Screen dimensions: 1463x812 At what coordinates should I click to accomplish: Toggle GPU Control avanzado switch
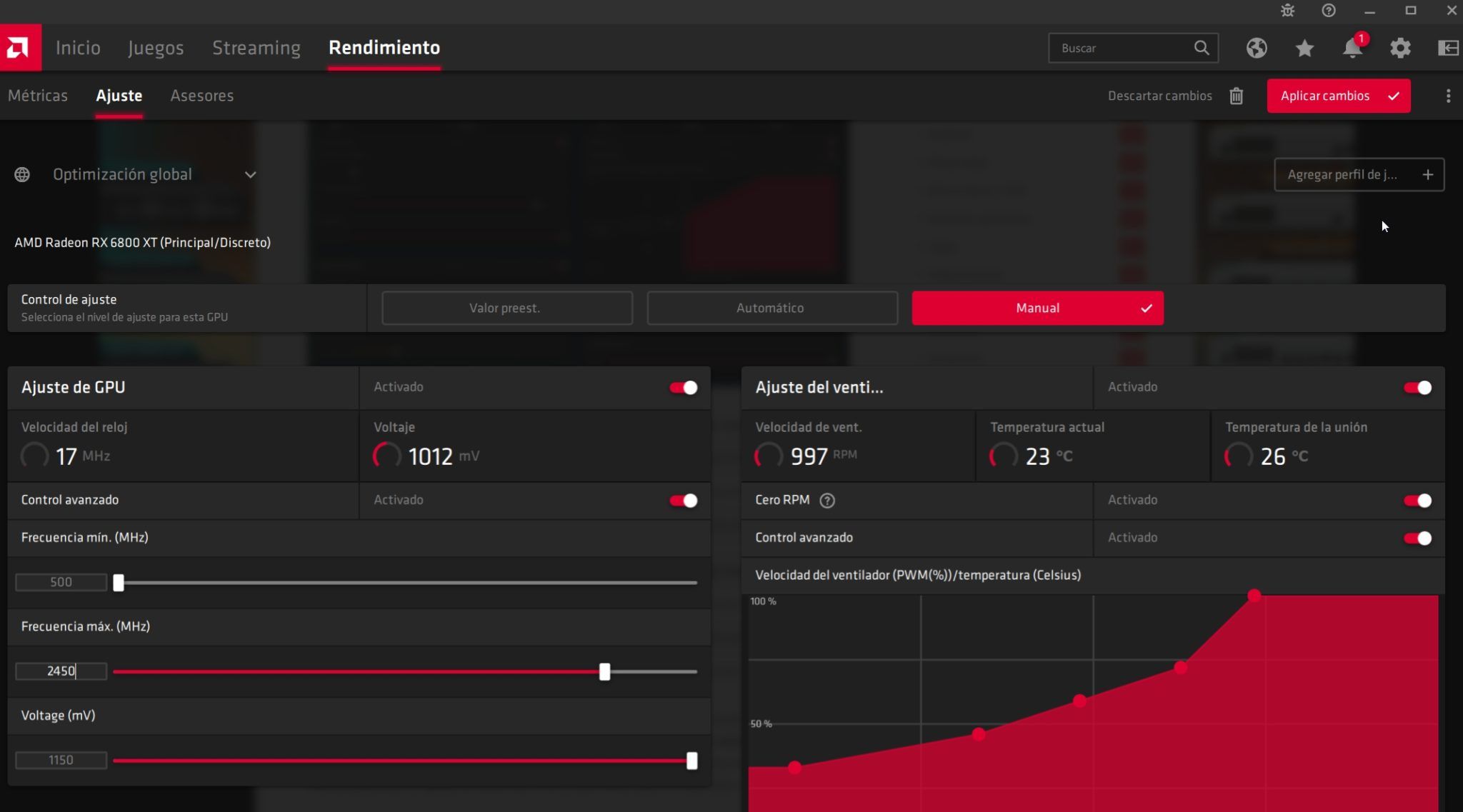coord(684,501)
